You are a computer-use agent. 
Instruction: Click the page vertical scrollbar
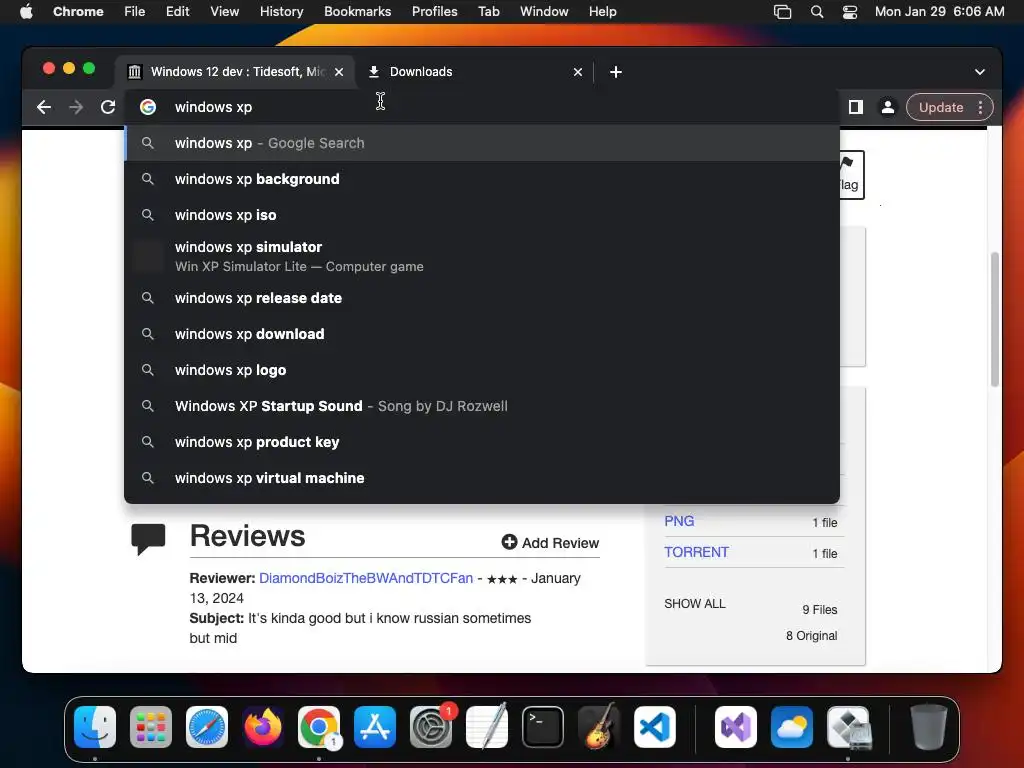point(995,319)
